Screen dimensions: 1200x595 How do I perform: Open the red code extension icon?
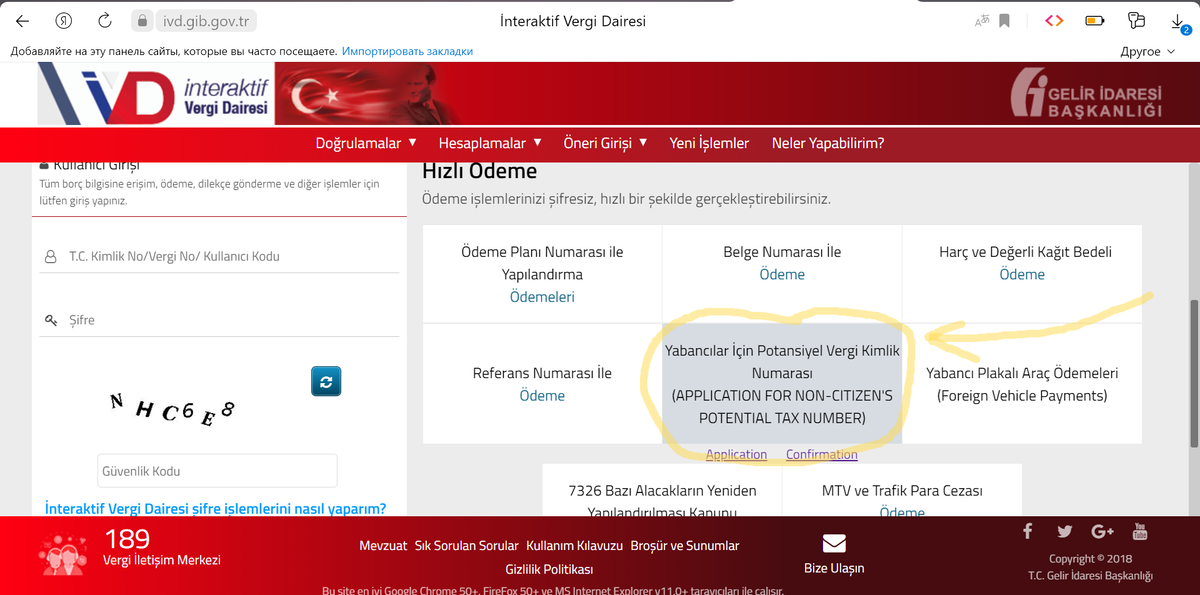pos(1053,20)
